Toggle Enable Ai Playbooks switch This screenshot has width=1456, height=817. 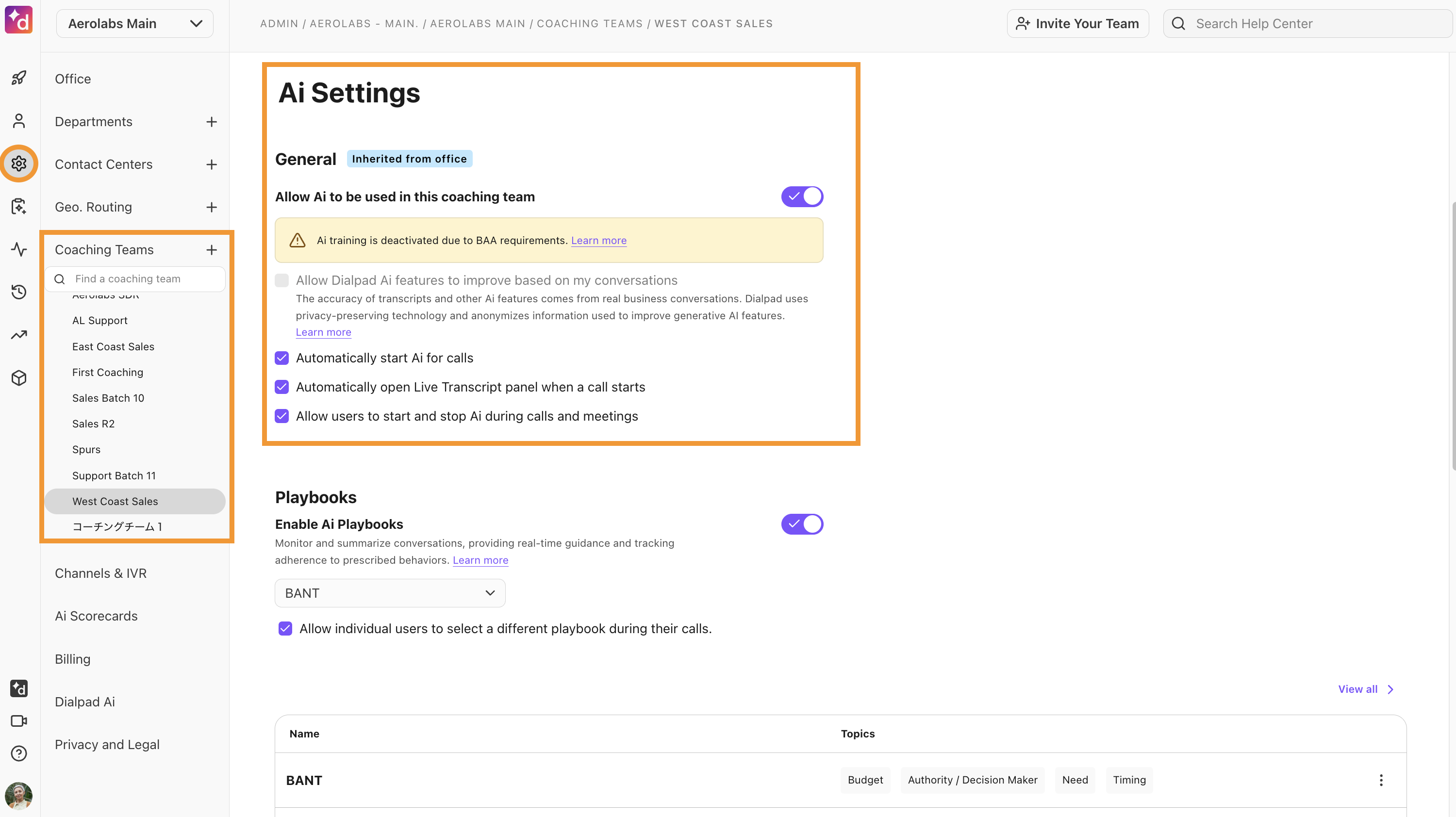pos(802,524)
